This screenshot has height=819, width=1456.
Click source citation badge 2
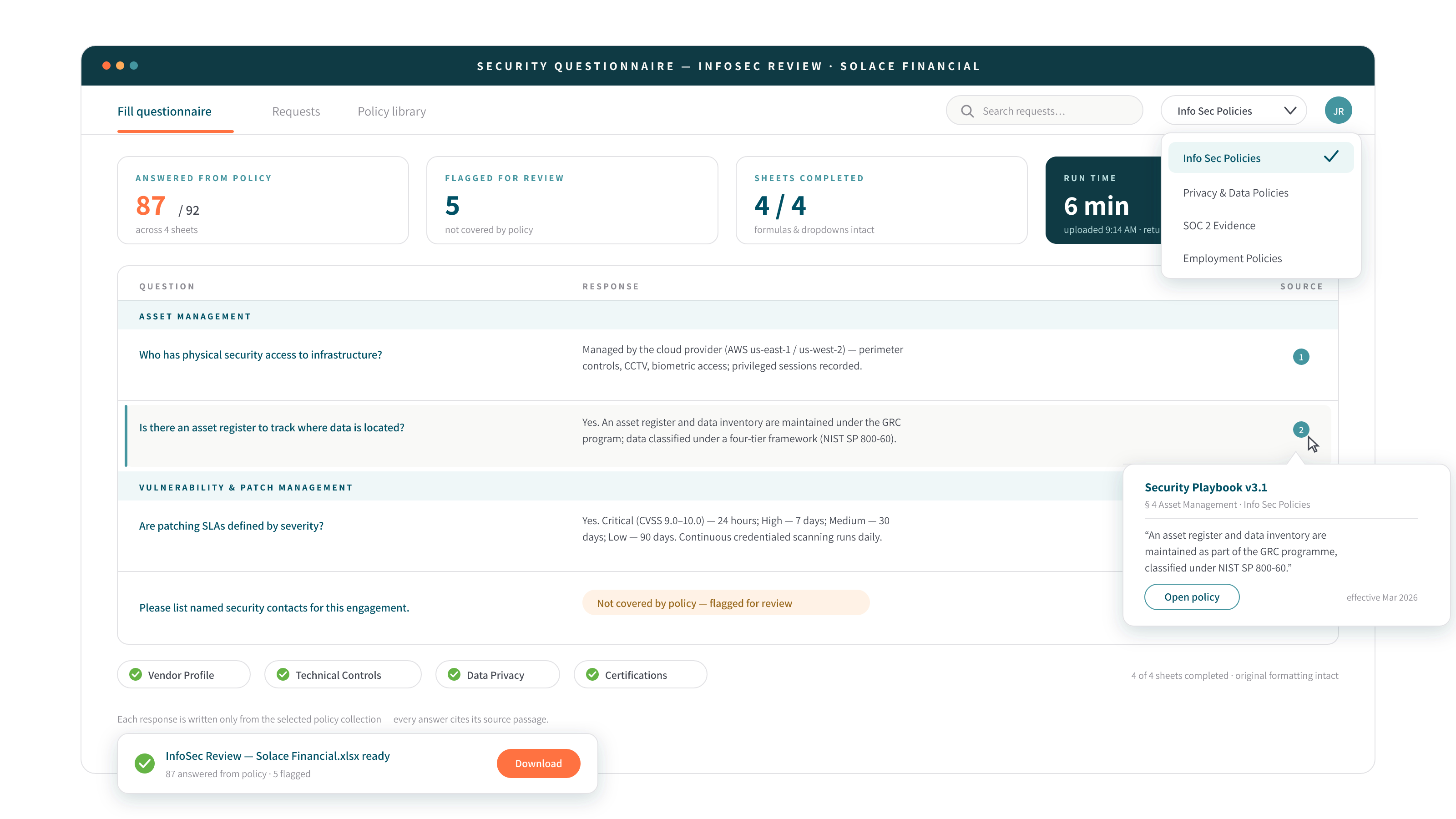click(1300, 430)
